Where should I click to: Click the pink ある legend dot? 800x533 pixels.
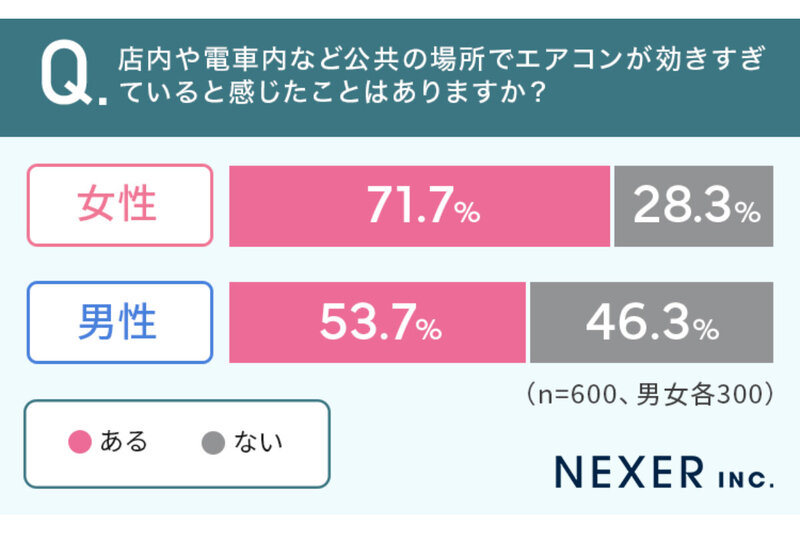click(x=80, y=442)
